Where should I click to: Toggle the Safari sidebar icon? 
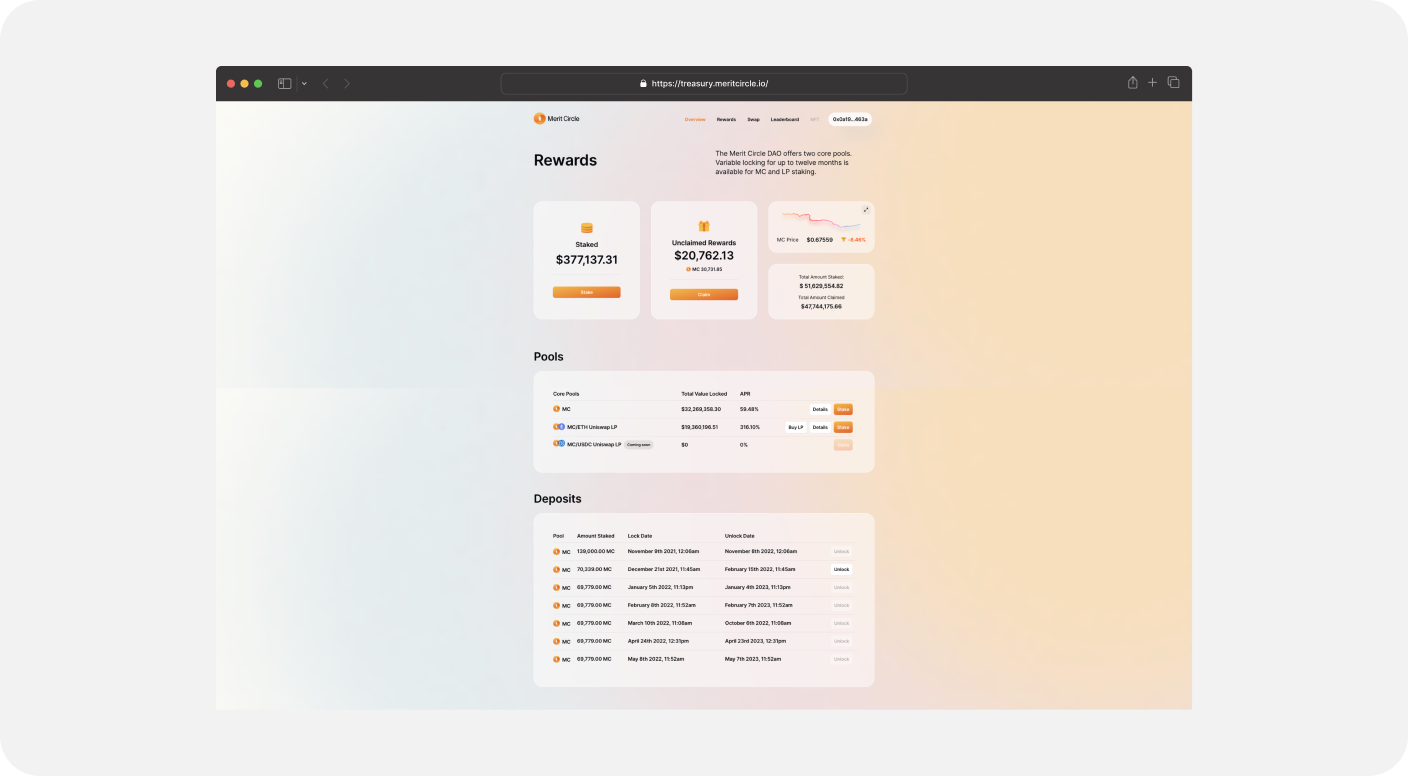[x=284, y=84]
